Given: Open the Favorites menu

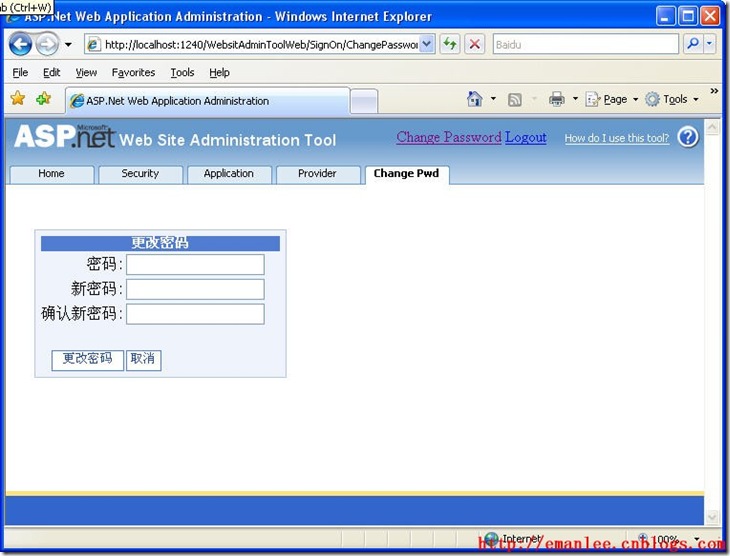Looking at the screenshot, I should coord(133,73).
